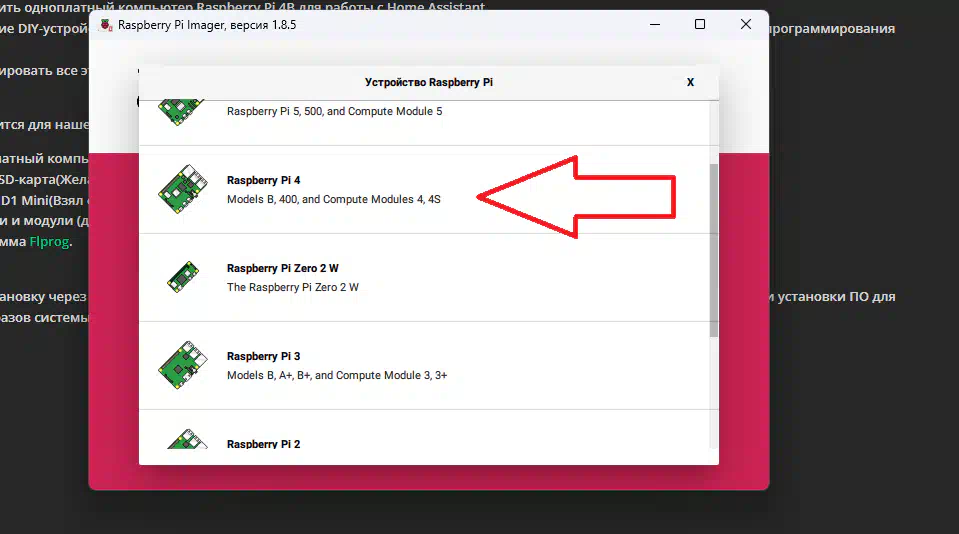Click the Raspberry Pi 3 board icon
The image size is (959, 534).
click(183, 365)
